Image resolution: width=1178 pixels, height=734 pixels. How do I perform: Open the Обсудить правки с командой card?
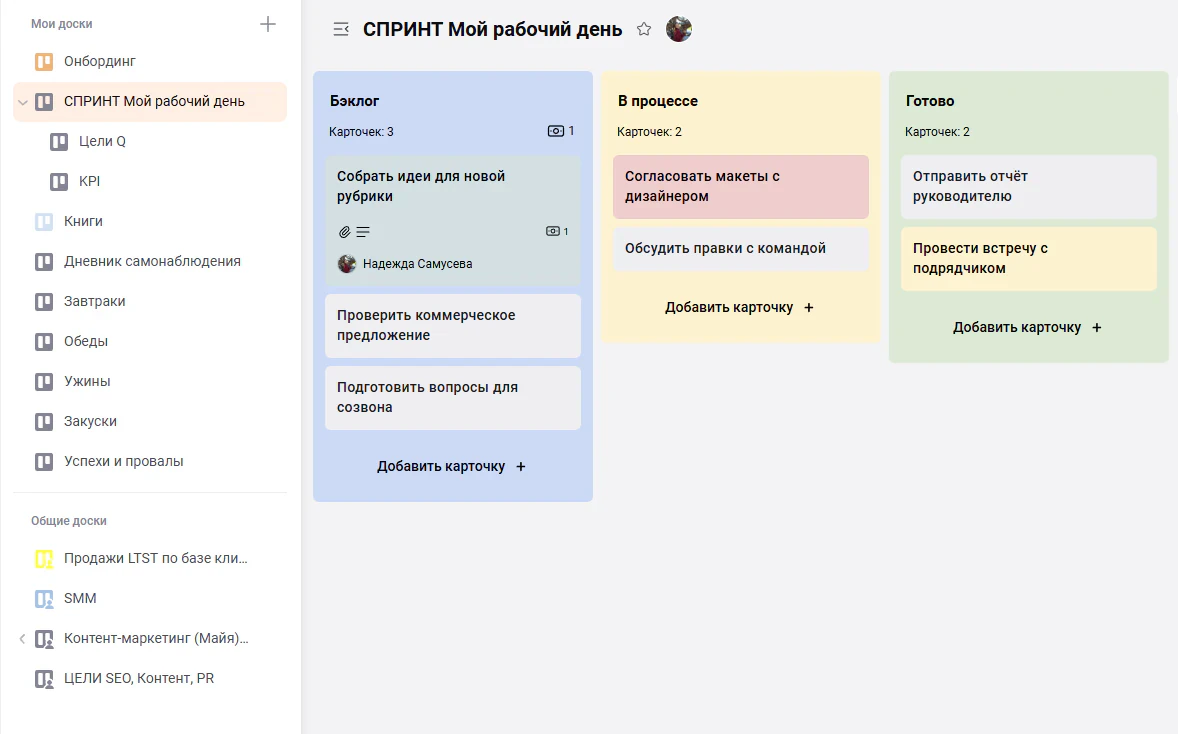tap(741, 249)
